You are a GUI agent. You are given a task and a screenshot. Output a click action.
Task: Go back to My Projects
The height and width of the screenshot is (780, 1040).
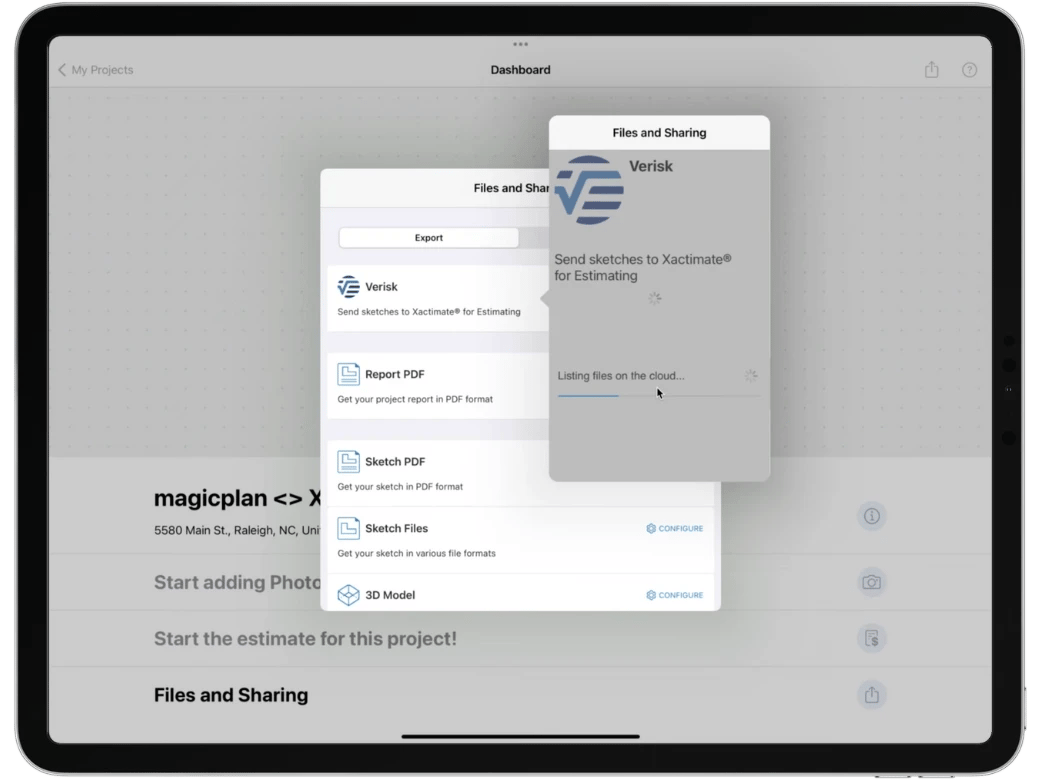pos(95,70)
